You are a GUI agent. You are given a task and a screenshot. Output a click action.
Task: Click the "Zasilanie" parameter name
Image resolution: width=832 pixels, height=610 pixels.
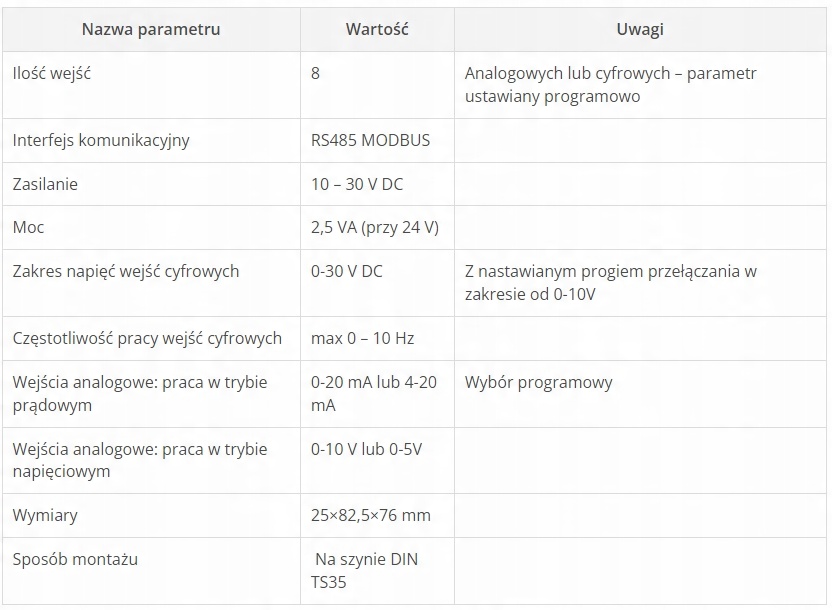[45, 184]
